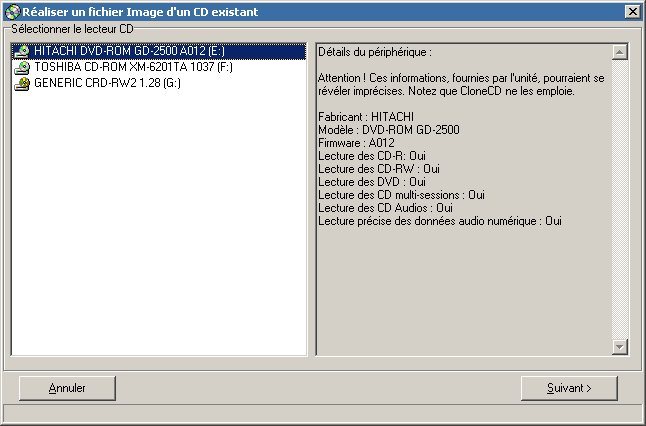Click 'Lecture précise des données audio numérique' line
646x426 pixels.
440,221
